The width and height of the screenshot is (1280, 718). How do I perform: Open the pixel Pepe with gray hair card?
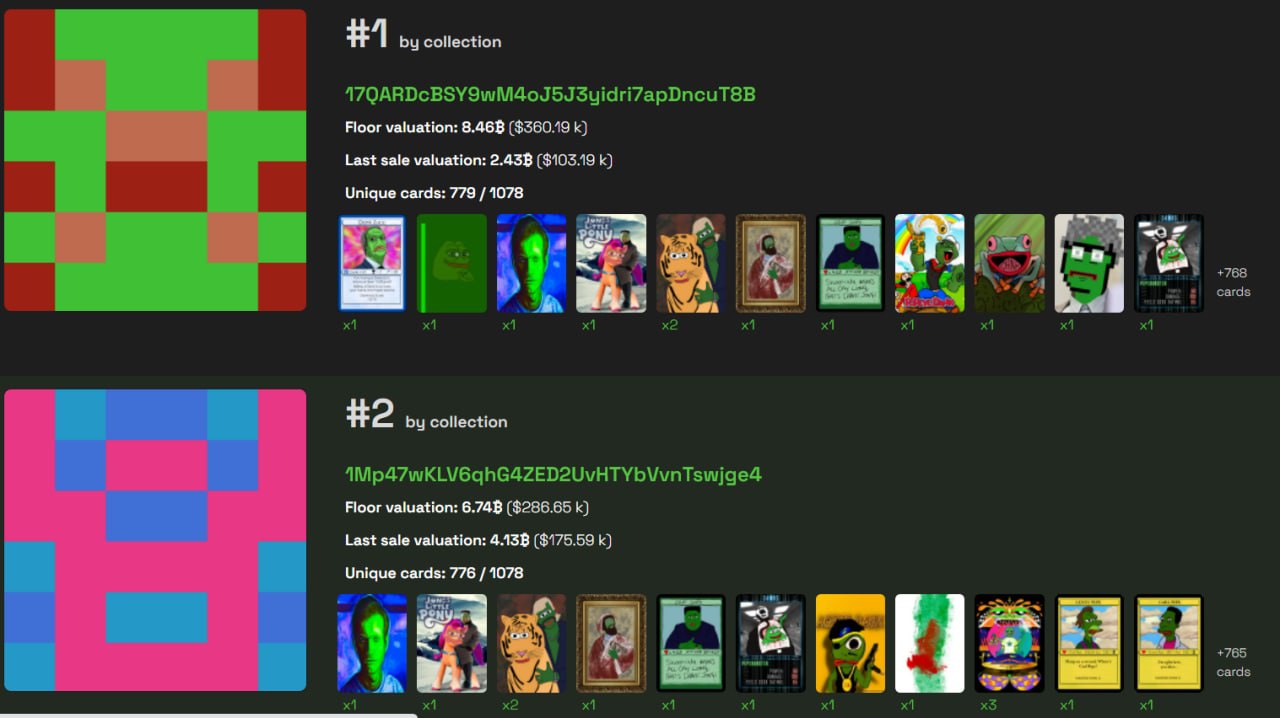click(1089, 263)
